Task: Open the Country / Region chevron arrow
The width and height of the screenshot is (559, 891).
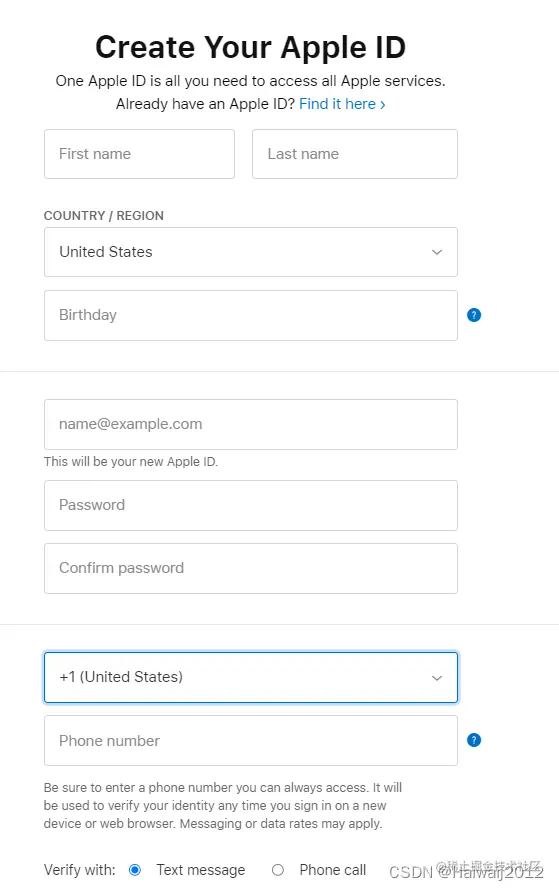Action: (x=437, y=252)
